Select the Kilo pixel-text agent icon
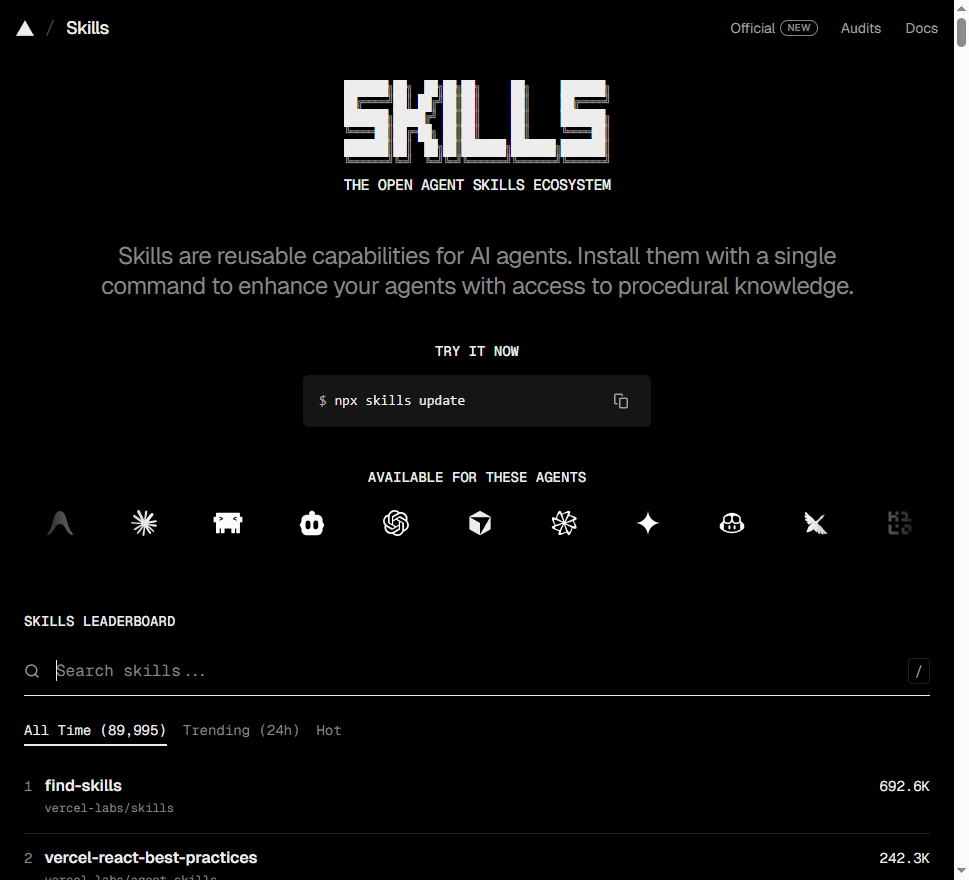 (x=899, y=522)
